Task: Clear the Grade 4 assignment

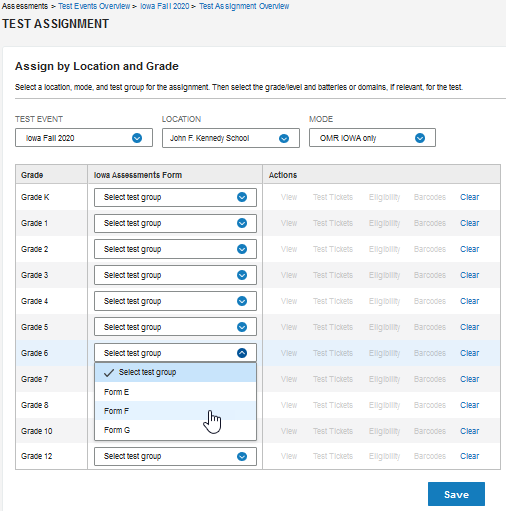Action: pyautogui.click(x=470, y=301)
